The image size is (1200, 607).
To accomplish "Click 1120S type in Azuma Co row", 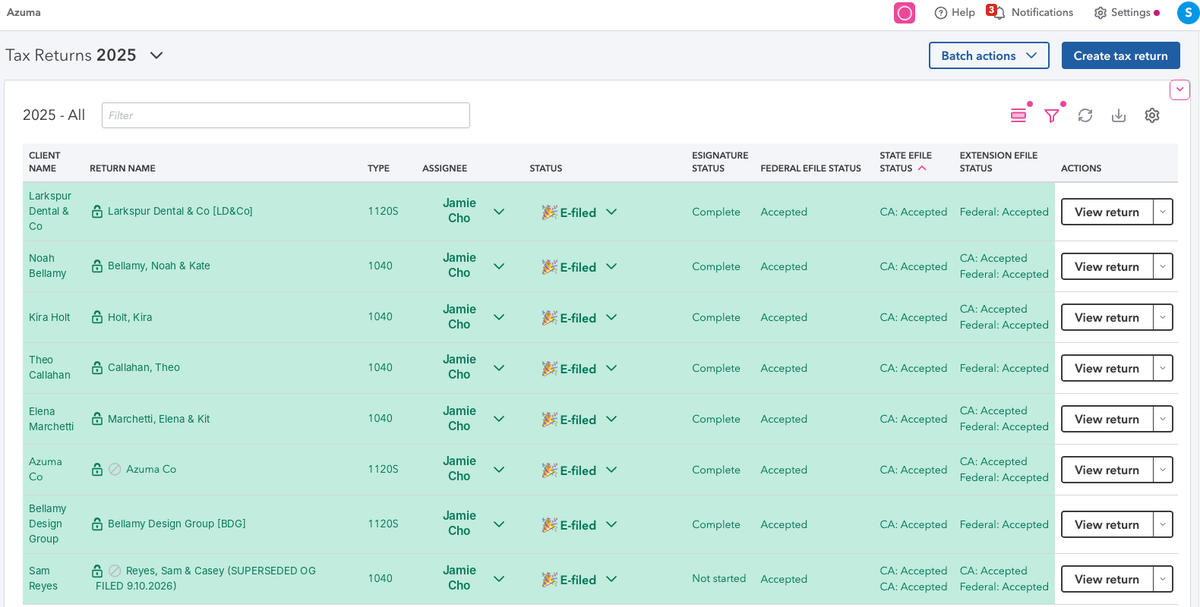I will click(383, 469).
